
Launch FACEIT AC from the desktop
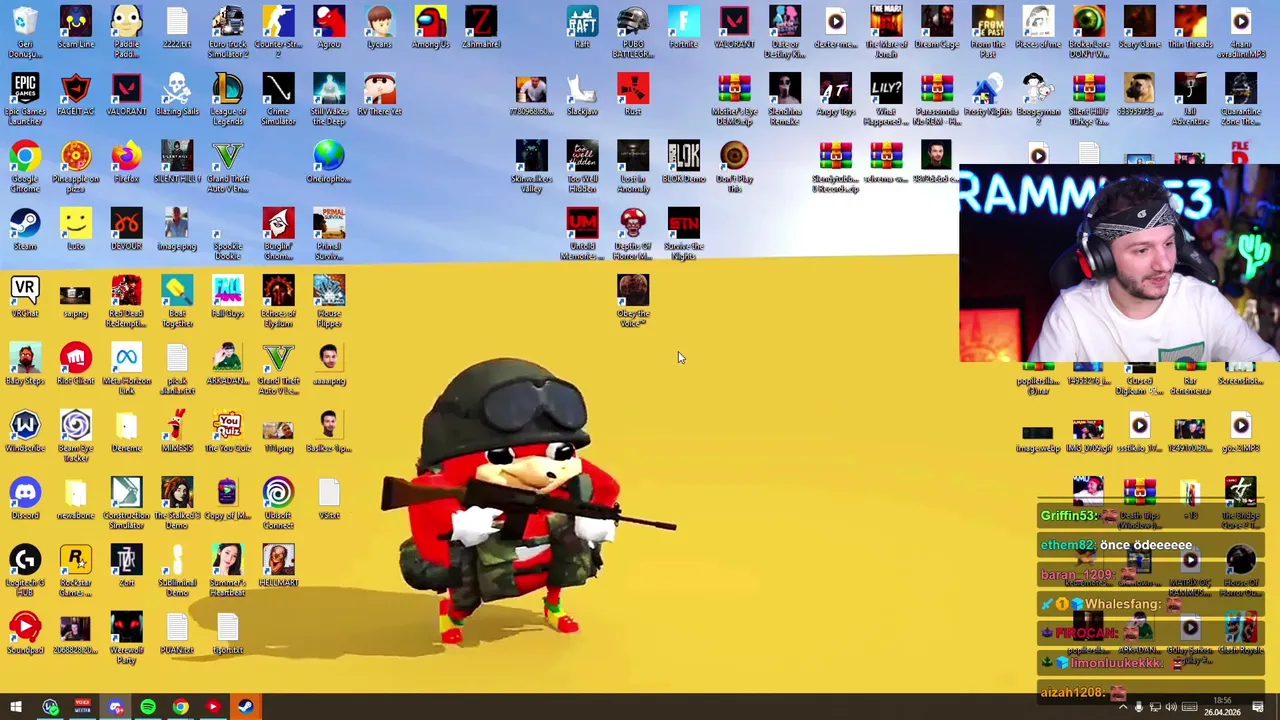click(x=76, y=95)
